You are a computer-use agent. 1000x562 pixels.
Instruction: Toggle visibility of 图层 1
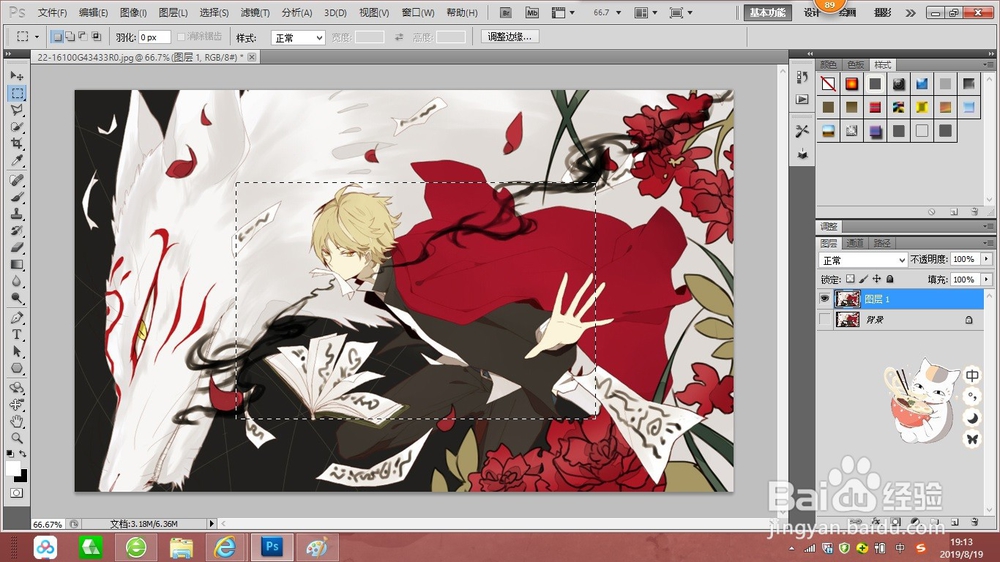coord(825,299)
